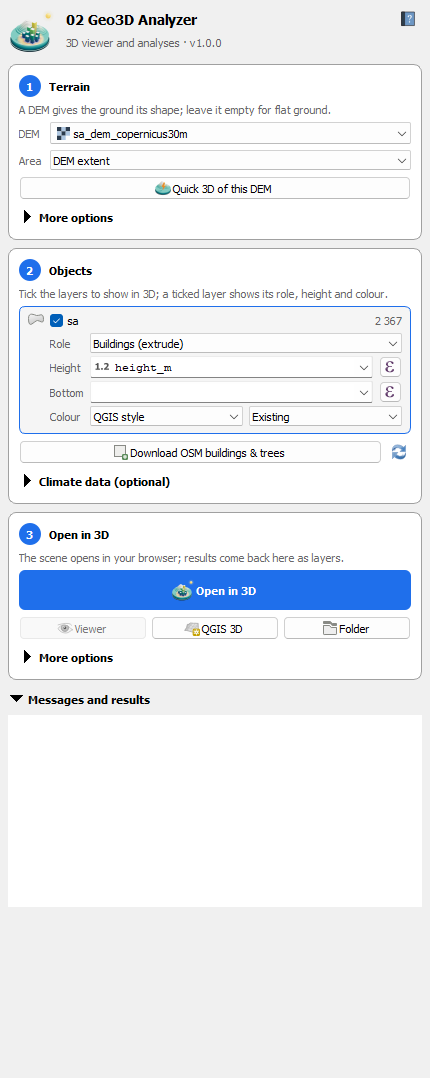Open the Colour QGIS style dropdown
Image resolution: width=430 pixels, height=1078 pixels.
pyautogui.click(x=166, y=417)
